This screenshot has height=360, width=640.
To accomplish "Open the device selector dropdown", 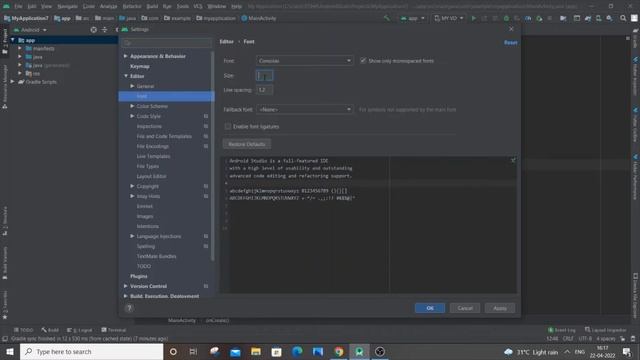I will pos(449,18).
